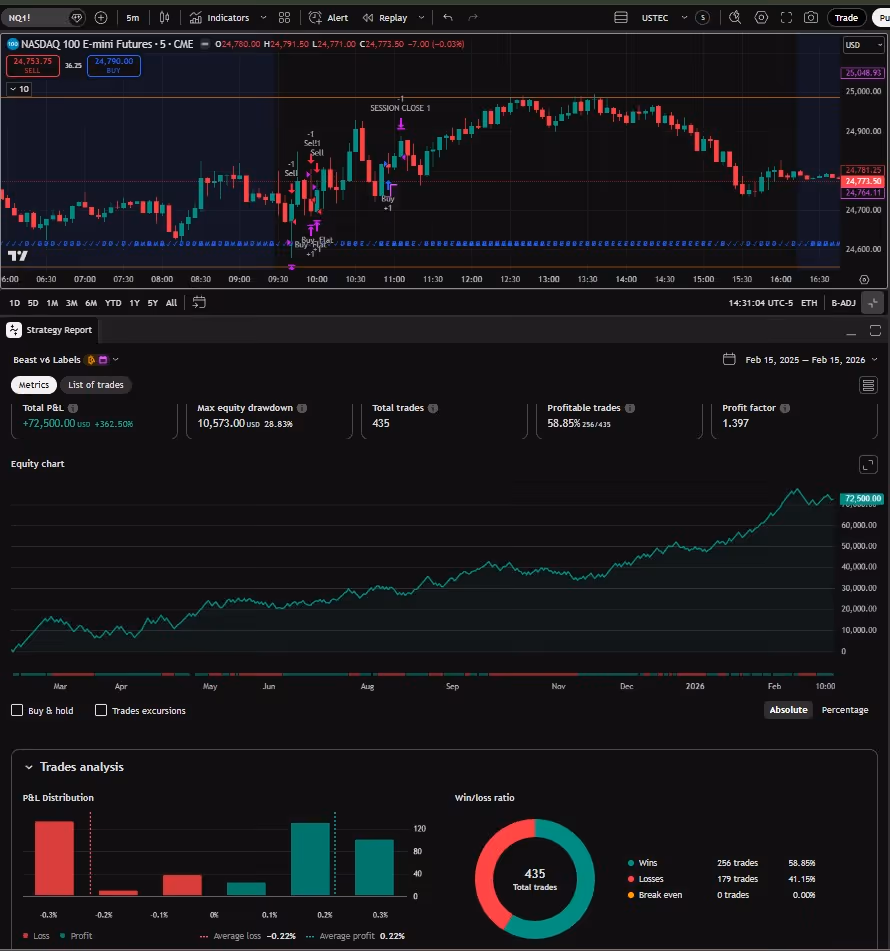Expand the Replay options arrow

pyautogui.click(x=422, y=18)
